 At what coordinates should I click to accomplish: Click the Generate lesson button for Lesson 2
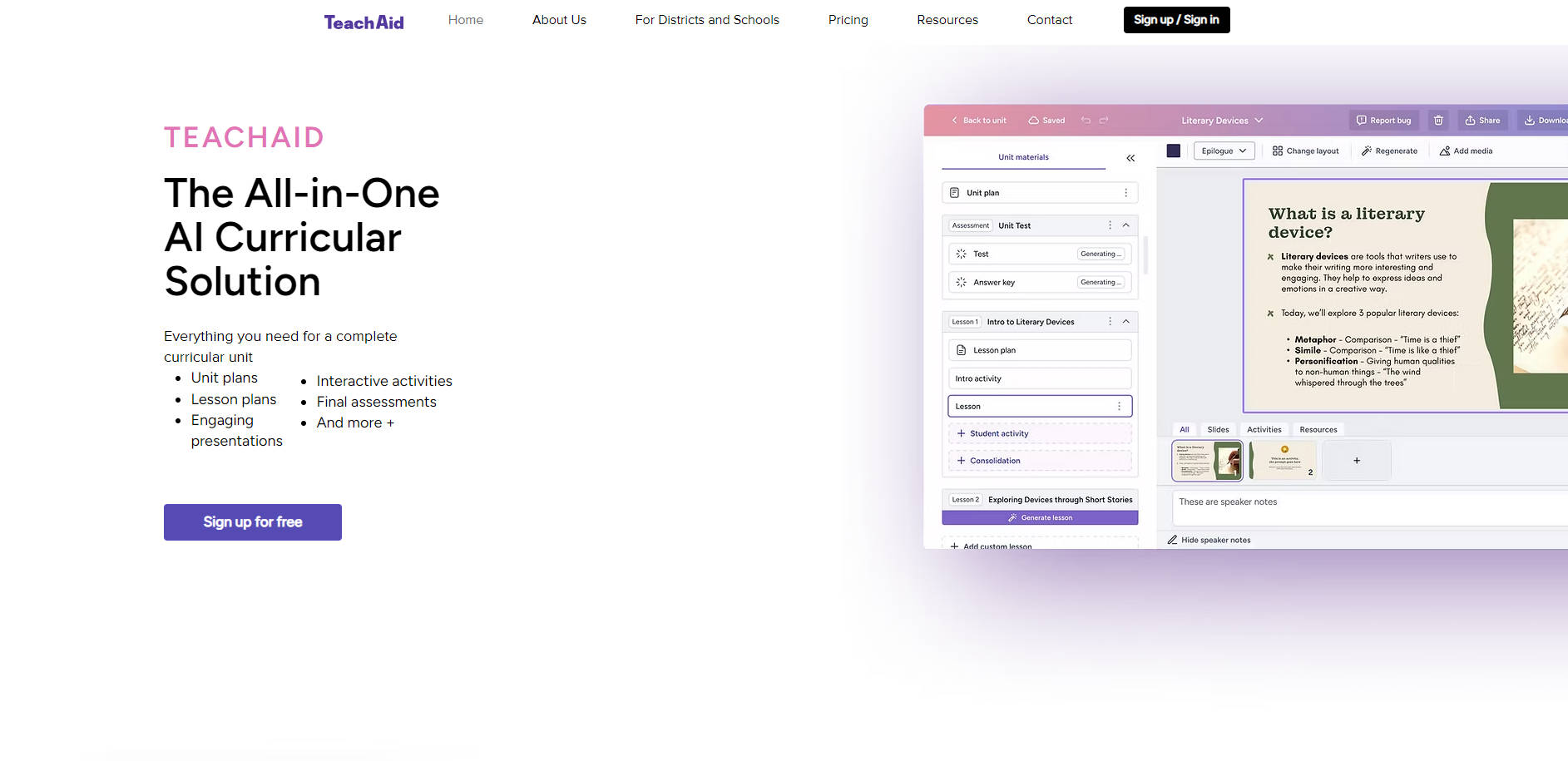[1040, 517]
